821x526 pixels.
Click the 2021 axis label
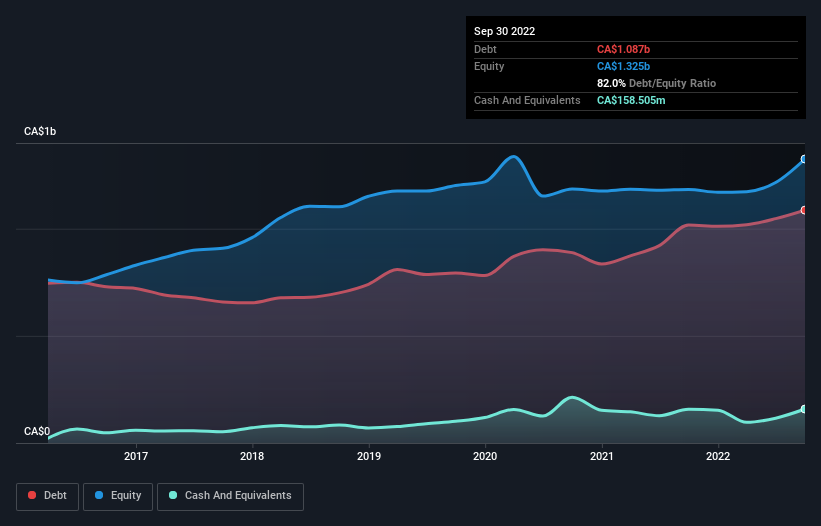(x=602, y=456)
